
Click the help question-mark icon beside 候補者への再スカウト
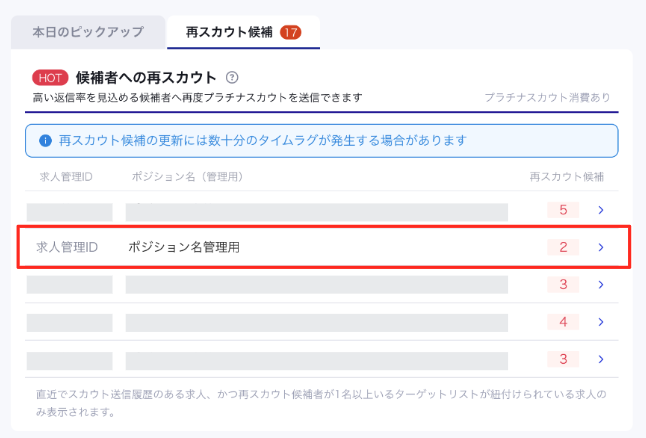point(232,77)
